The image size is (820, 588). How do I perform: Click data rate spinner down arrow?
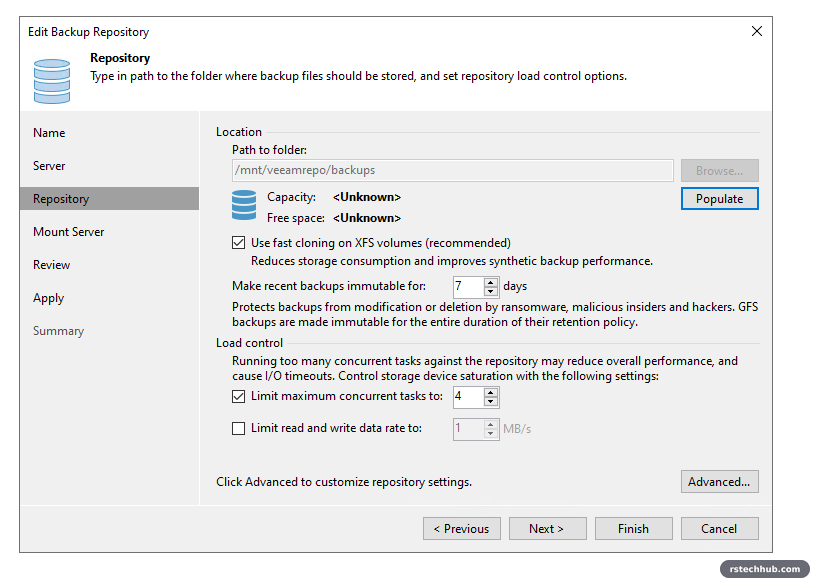[491, 434]
